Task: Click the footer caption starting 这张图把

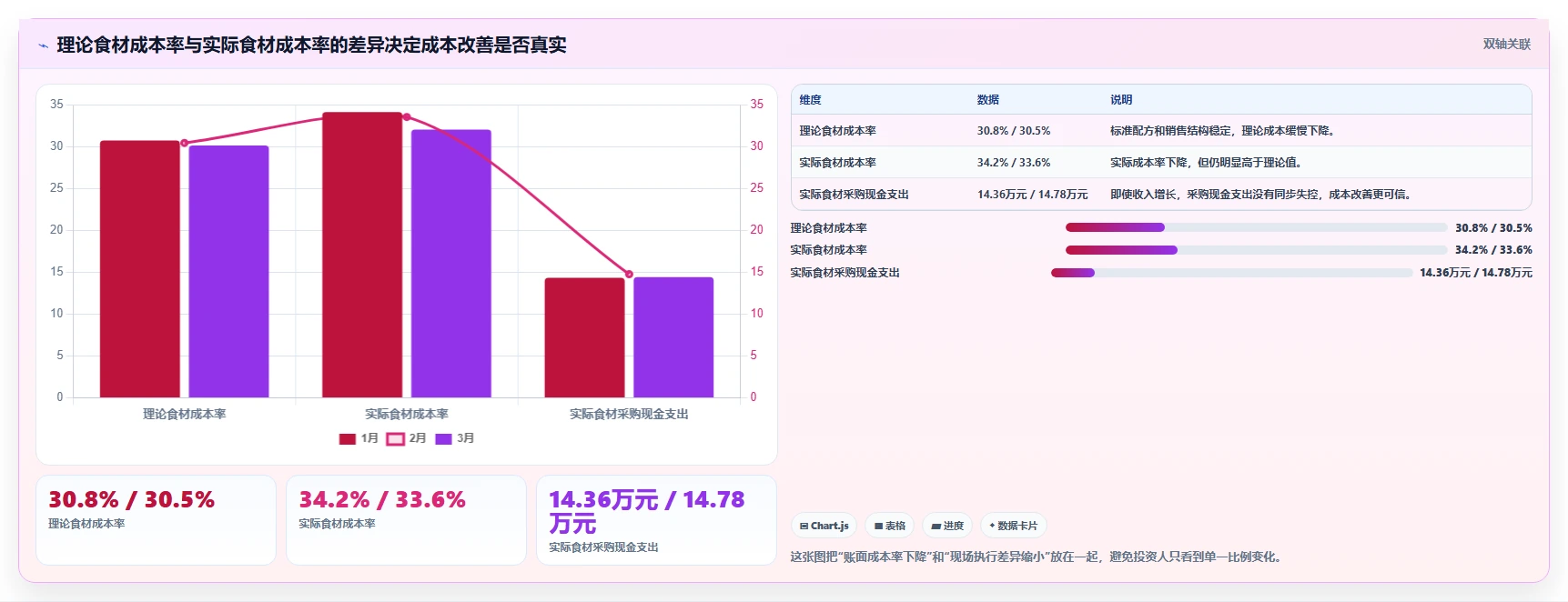Action: (x=1037, y=557)
